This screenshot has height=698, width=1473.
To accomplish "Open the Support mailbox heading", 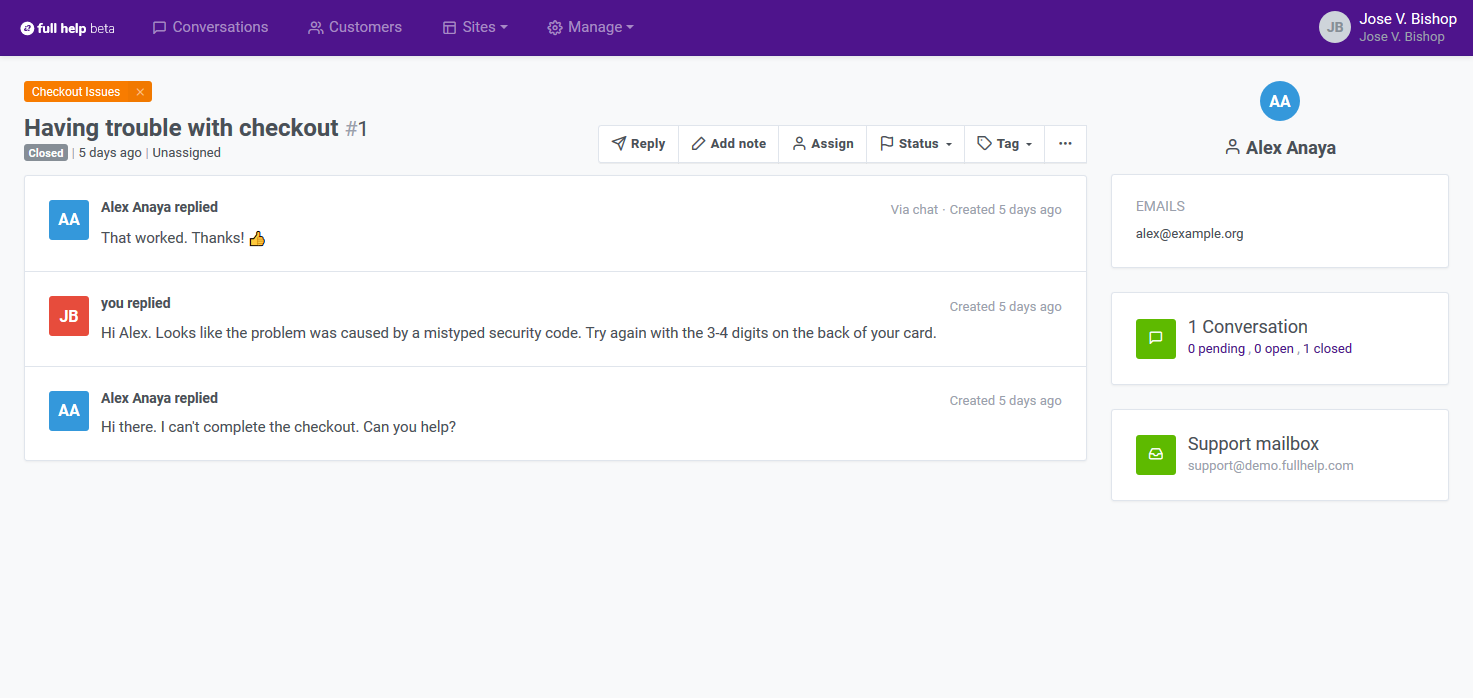I will (x=1254, y=444).
